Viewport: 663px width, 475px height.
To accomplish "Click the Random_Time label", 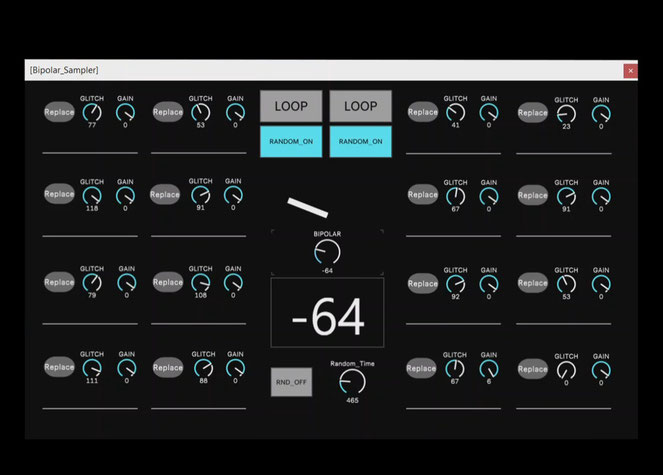I will (352, 363).
